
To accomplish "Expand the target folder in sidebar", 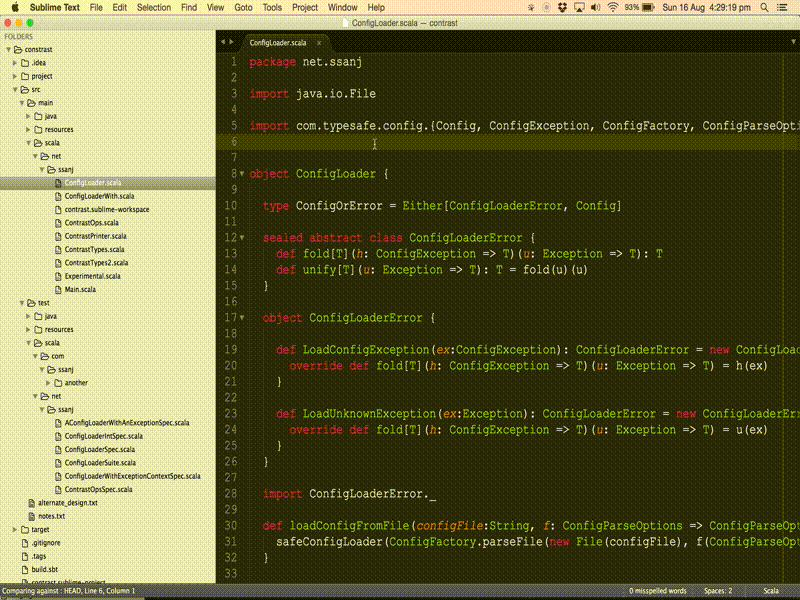I will 15,529.
